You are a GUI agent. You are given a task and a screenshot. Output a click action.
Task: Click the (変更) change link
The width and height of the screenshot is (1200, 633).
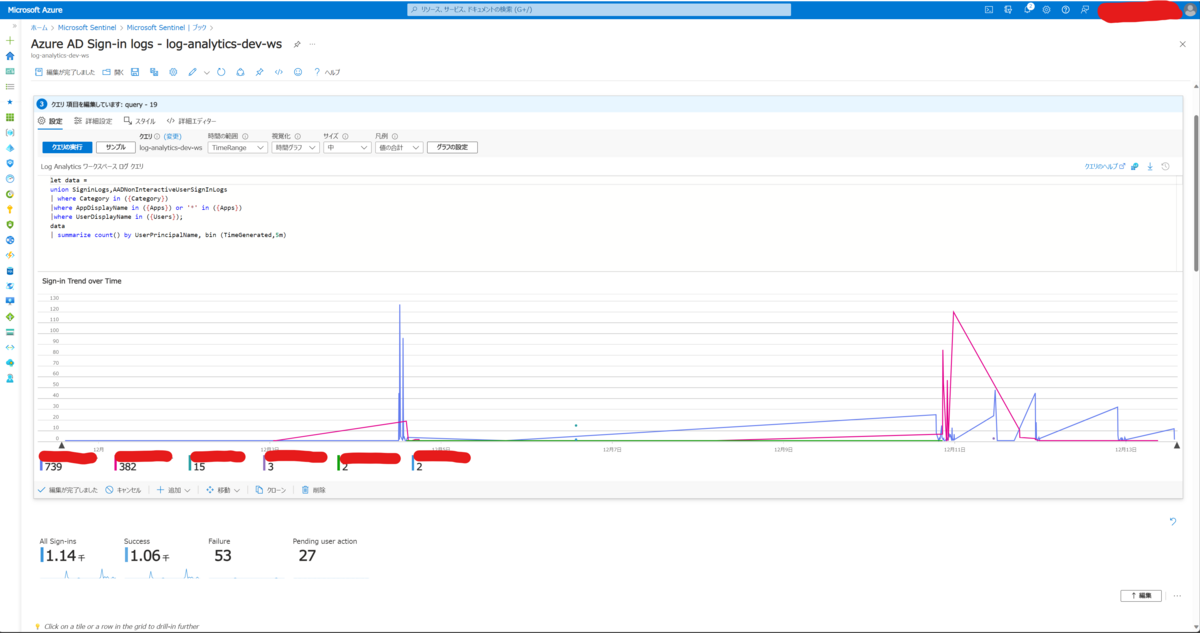[172, 136]
